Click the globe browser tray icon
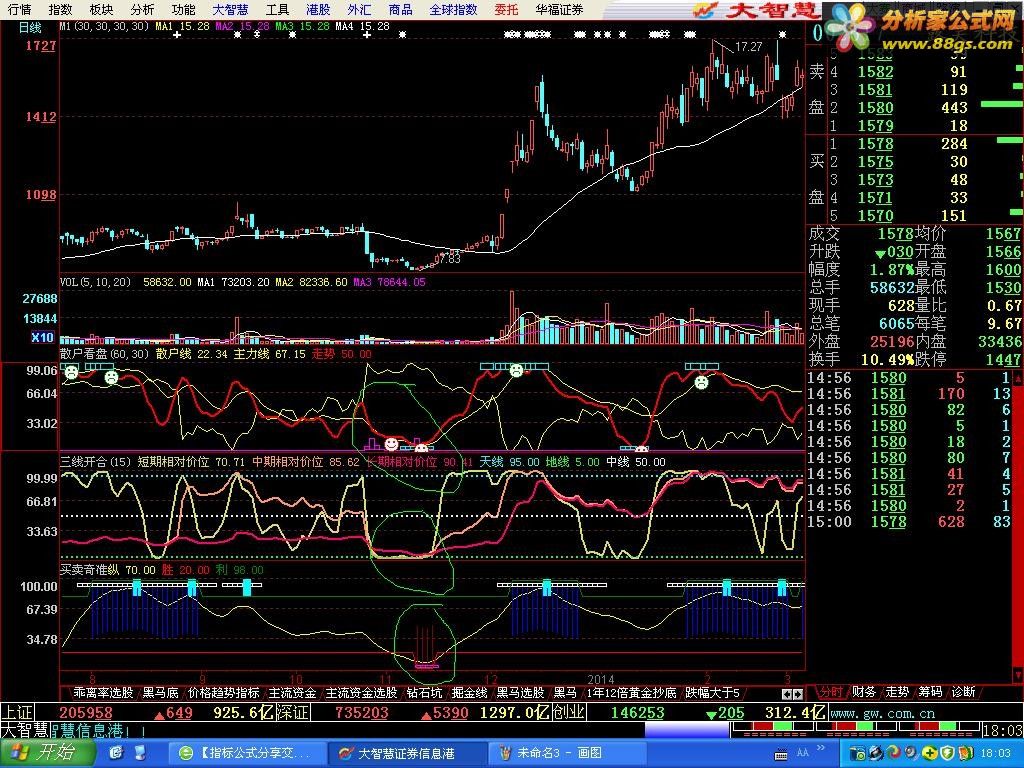Viewport: 1024px width, 768px height. pyautogui.click(x=877, y=753)
